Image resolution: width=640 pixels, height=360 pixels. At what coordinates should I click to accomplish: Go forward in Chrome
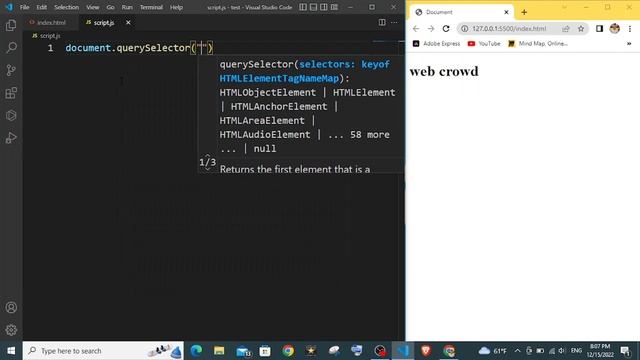431,29
